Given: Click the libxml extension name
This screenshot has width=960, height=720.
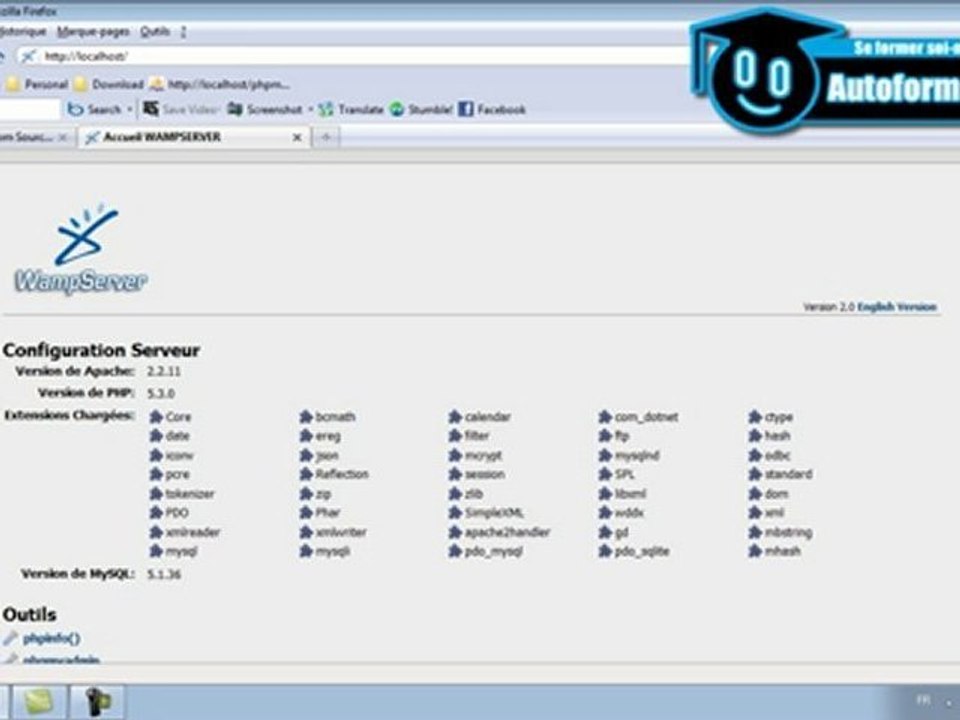Looking at the screenshot, I should (631, 494).
